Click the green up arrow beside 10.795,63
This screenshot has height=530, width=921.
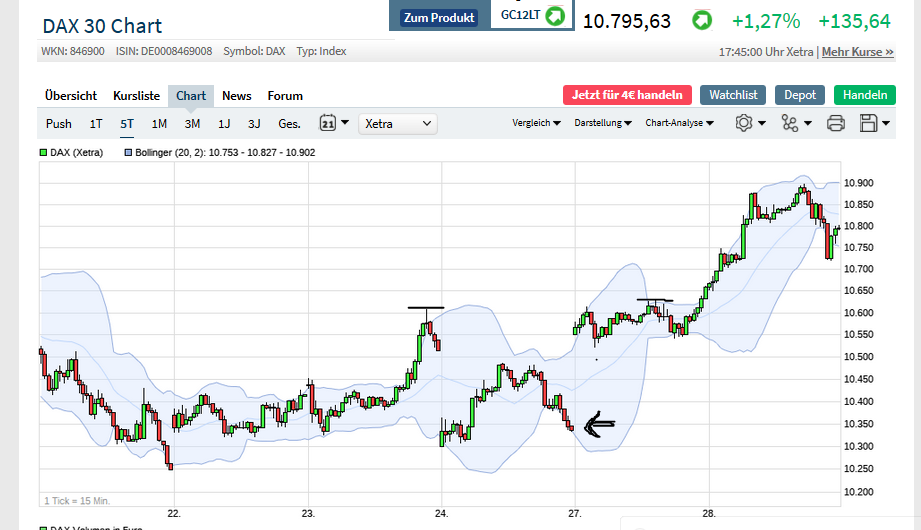pos(703,20)
